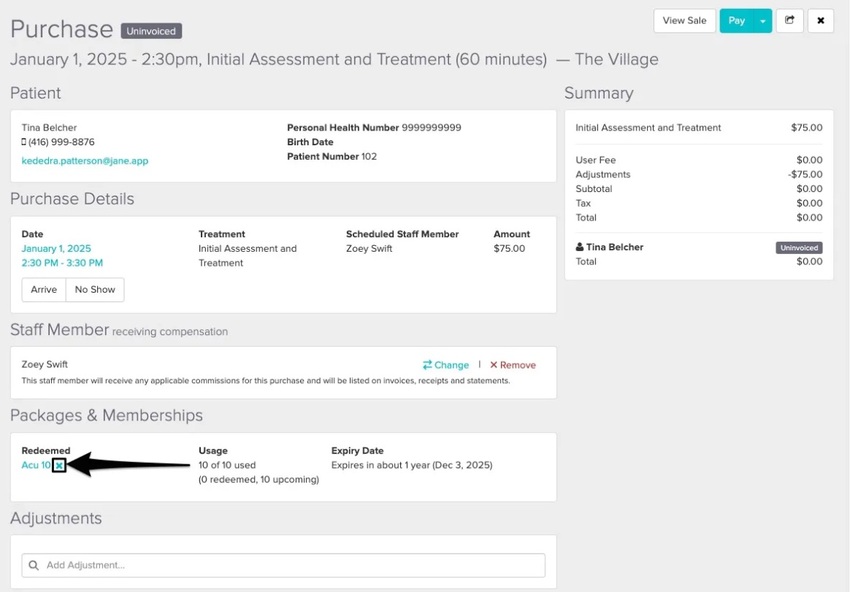Open the Pay dropdown arrow

[x=763, y=21]
